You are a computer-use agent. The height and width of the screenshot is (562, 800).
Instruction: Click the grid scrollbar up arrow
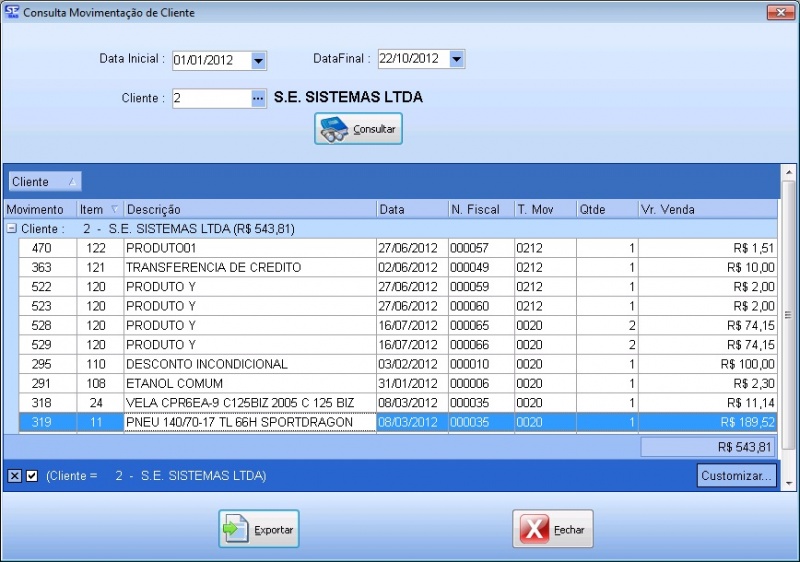tap(787, 172)
